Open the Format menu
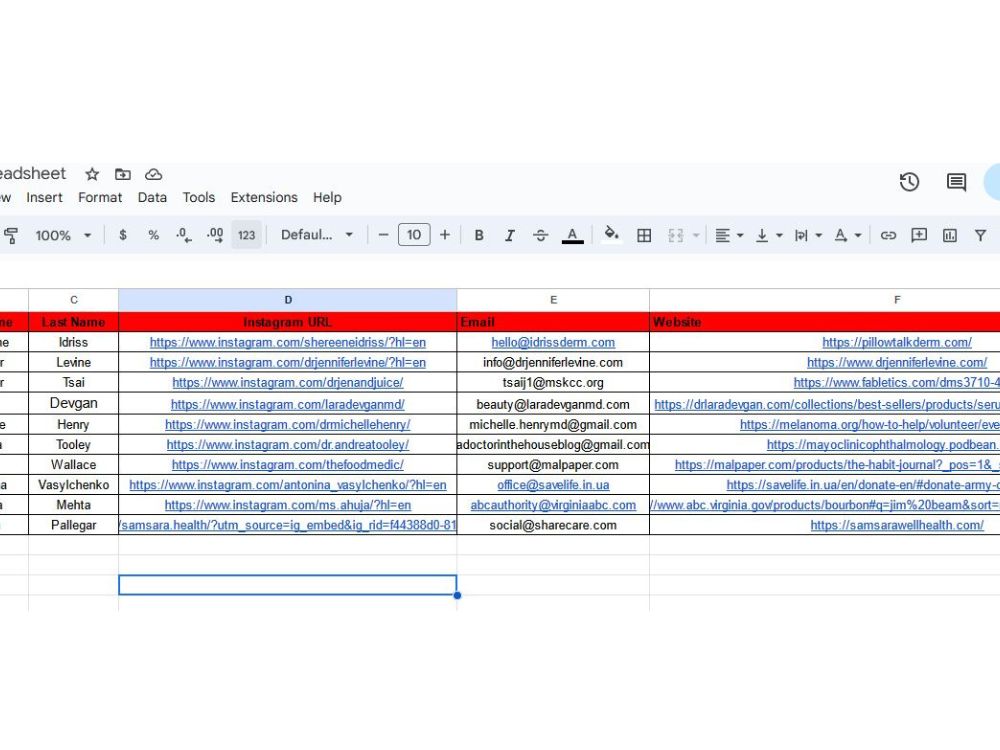This screenshot has height=750, width=1000. (x=100, y=198)
